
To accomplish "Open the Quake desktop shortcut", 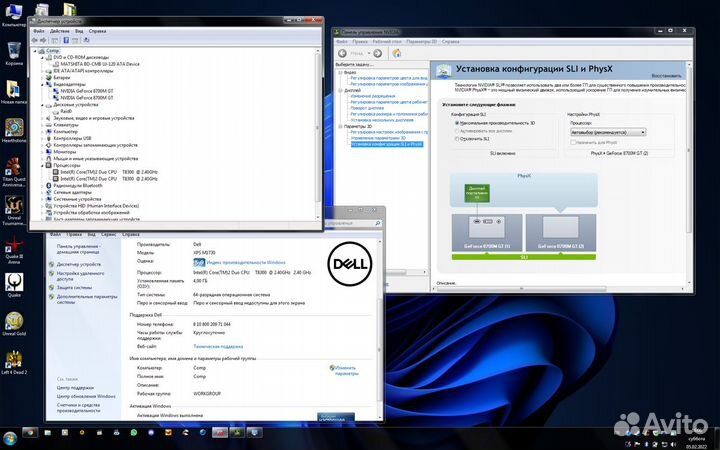I will 14,285.
